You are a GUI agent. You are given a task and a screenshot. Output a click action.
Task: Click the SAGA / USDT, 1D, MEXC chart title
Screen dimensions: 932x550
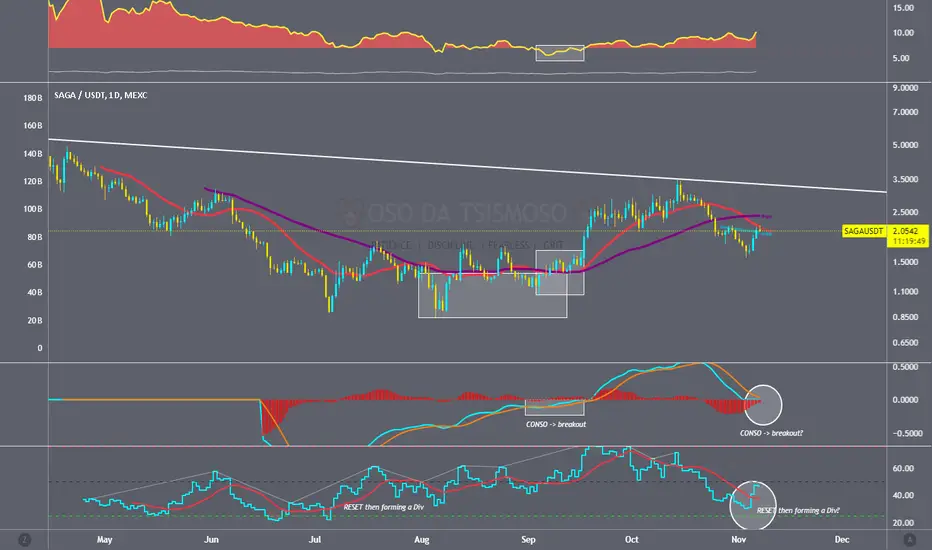(100, 95)
